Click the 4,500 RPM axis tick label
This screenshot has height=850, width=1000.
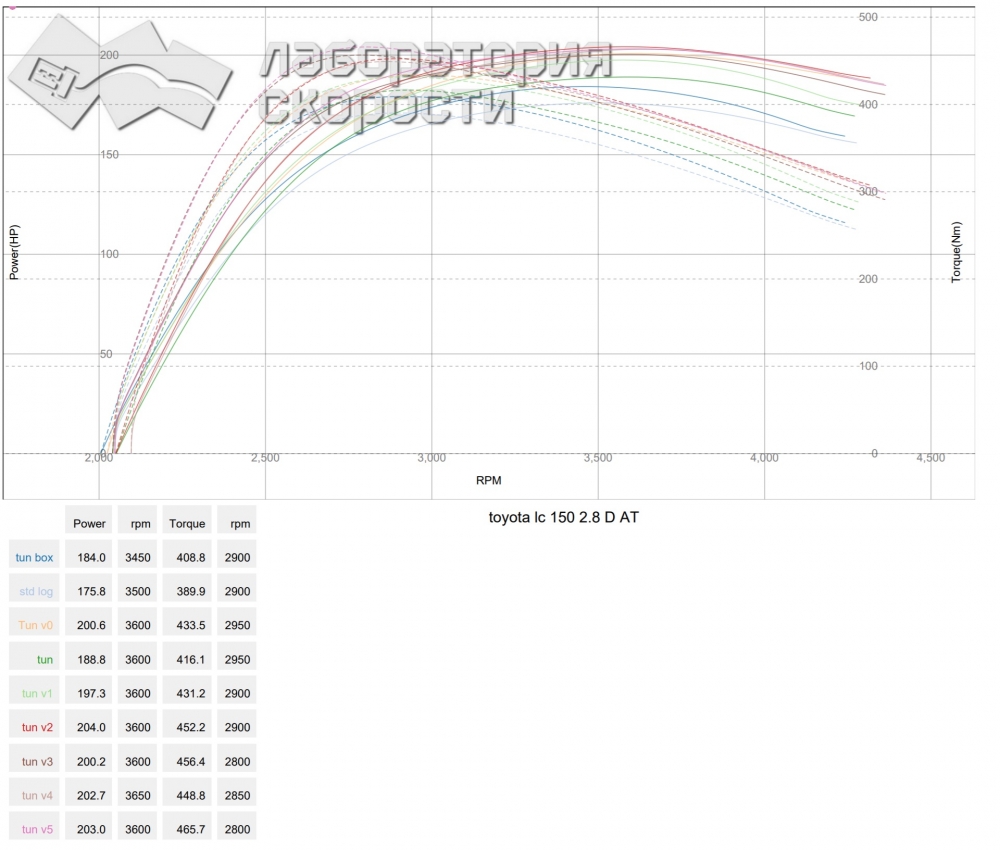(930, 458)
